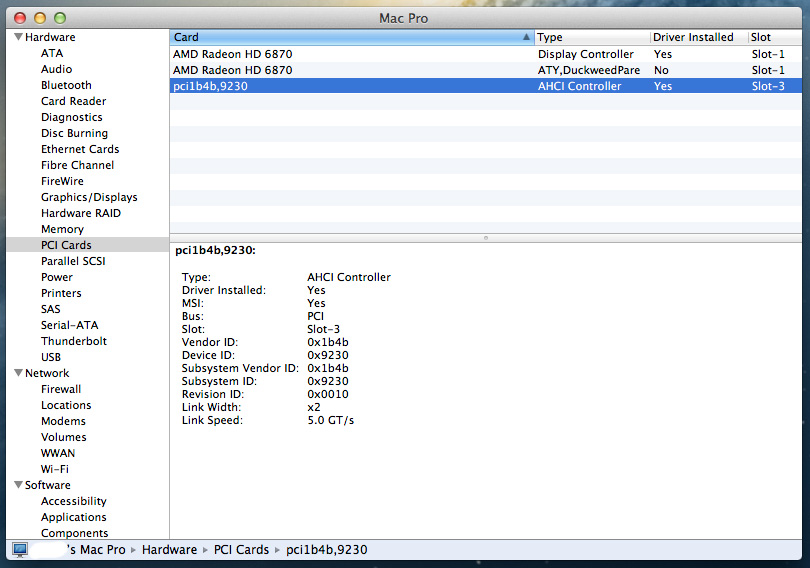Click ATY,DuckweedPare type cell

(589, 70)
